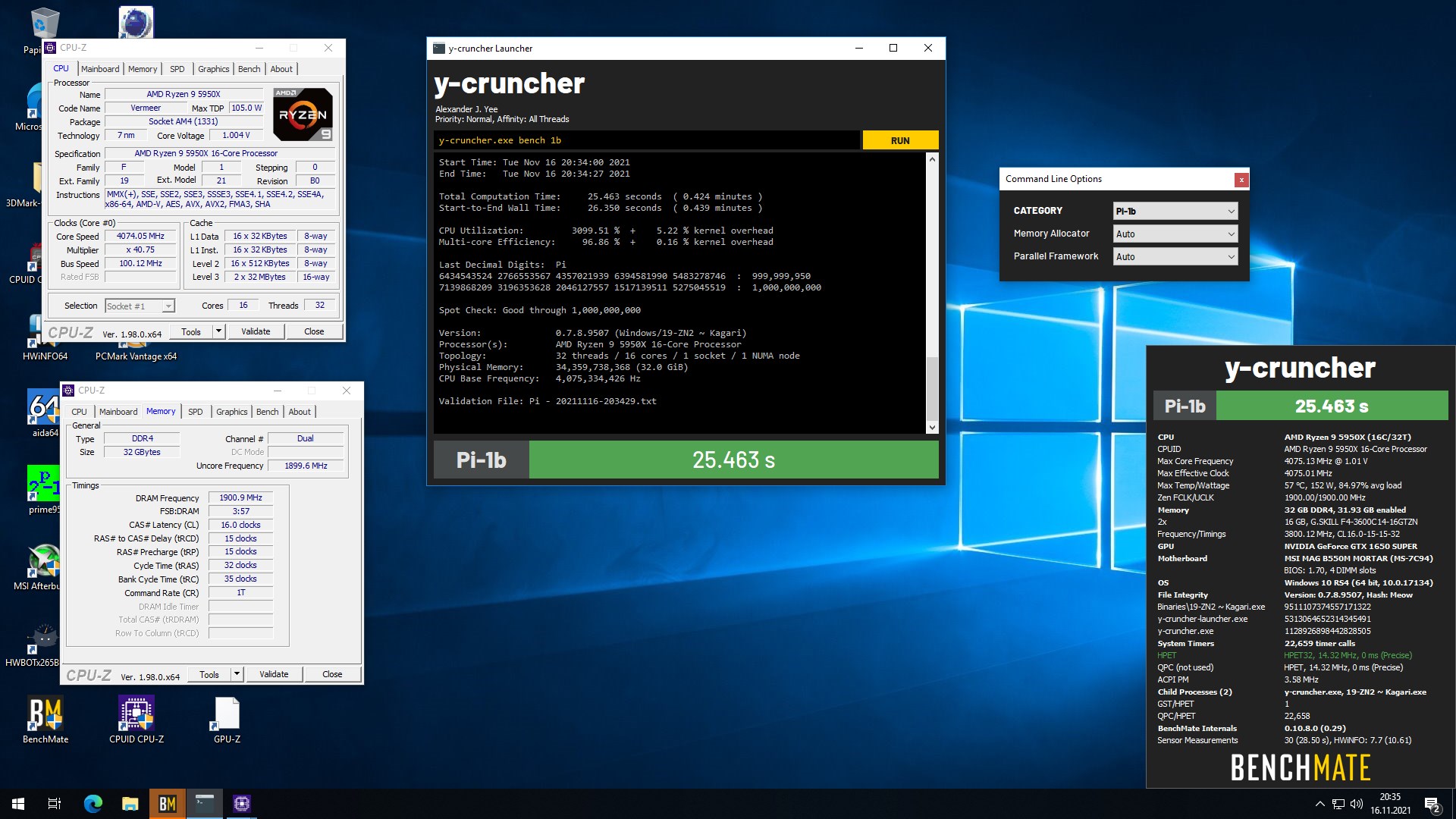Open the network tray icon
Screen dimensions: 1456x819
1338,804
